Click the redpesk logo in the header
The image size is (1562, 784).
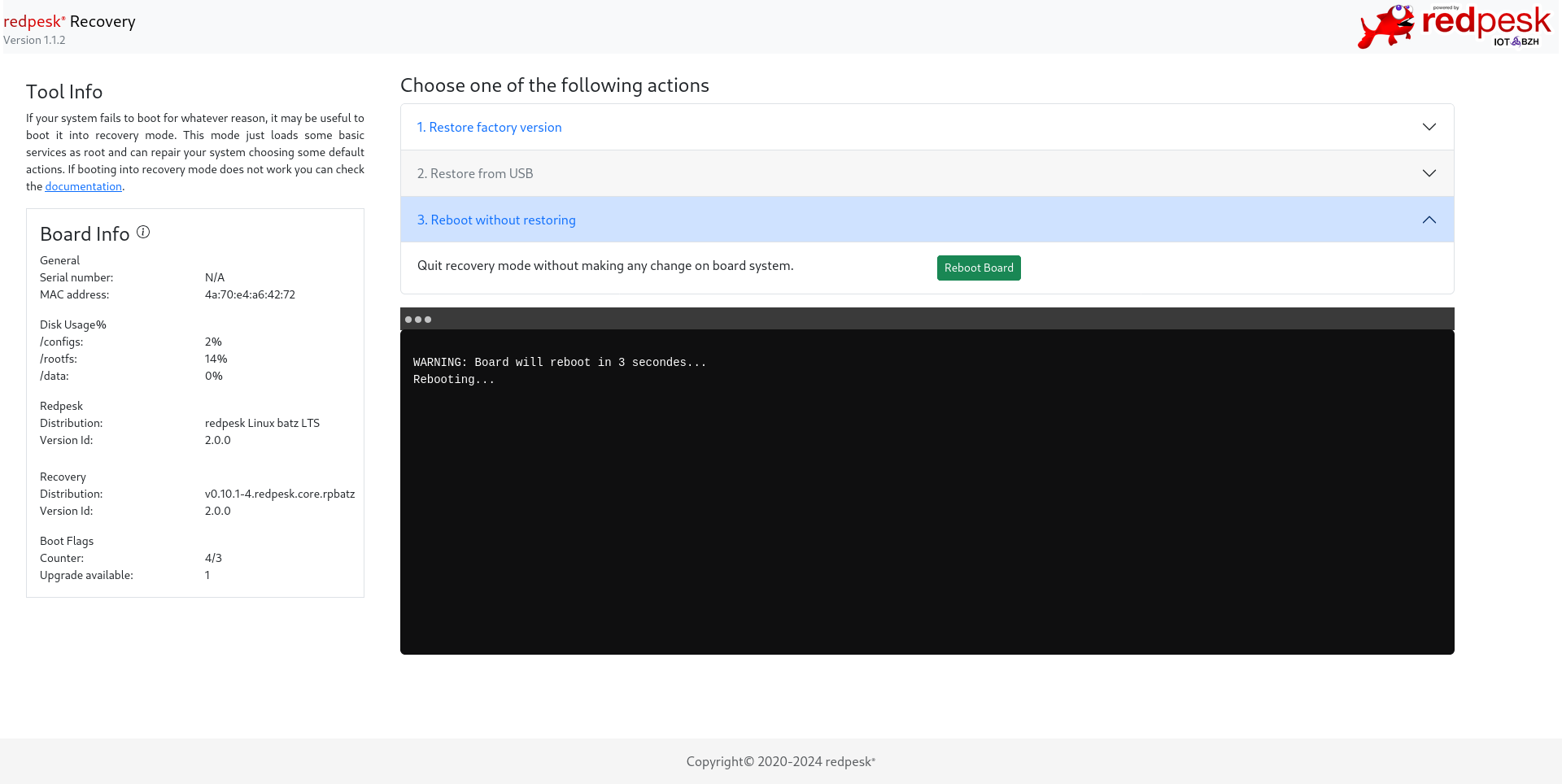(x=1455, y=27)
